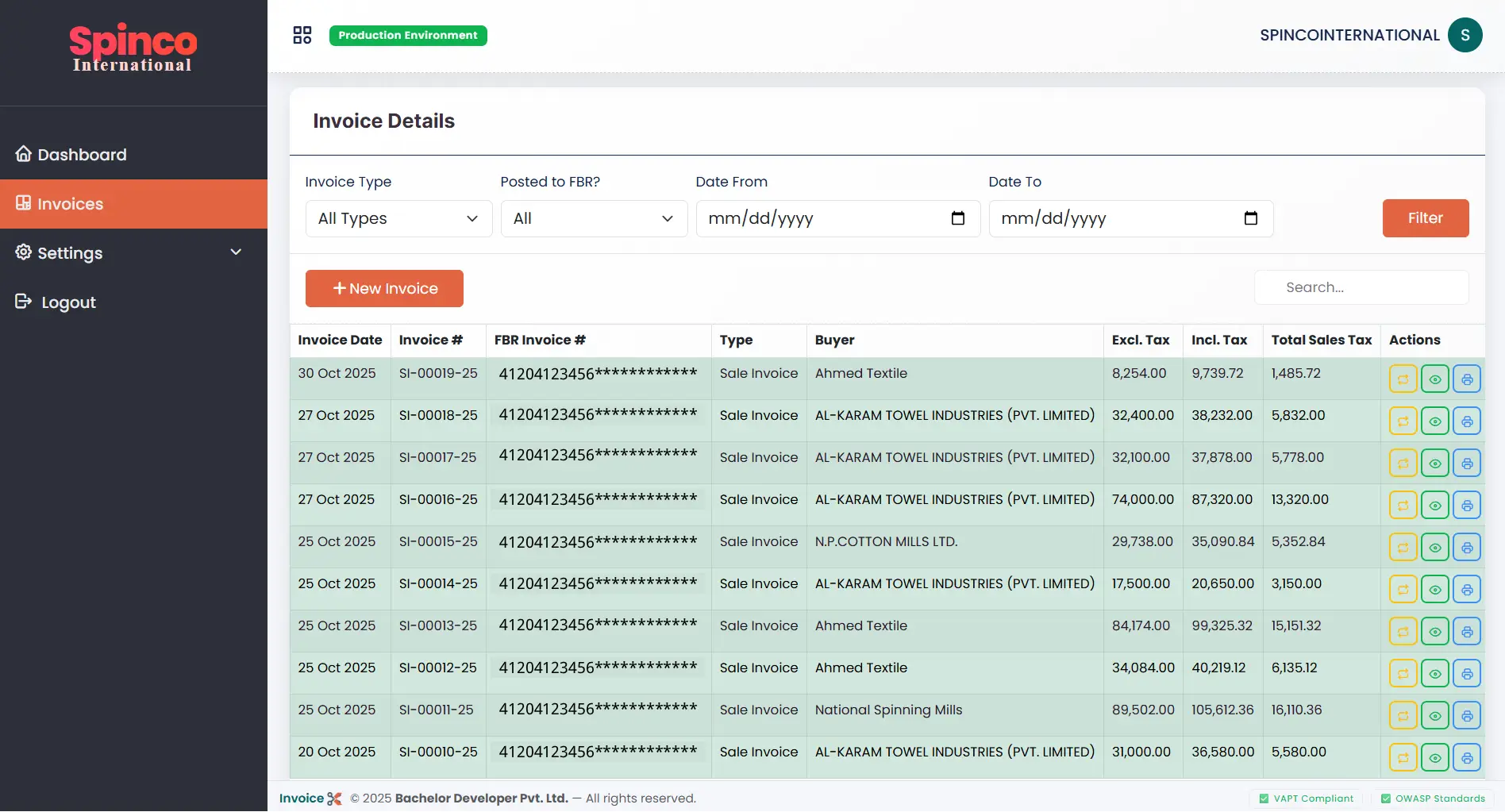Image resolution: width=1505 pixels, height=812 pixels.
Task: Open the resync icon for invoice SI-00019-25
Action: pyautogui.click(x=1402, y=379)
